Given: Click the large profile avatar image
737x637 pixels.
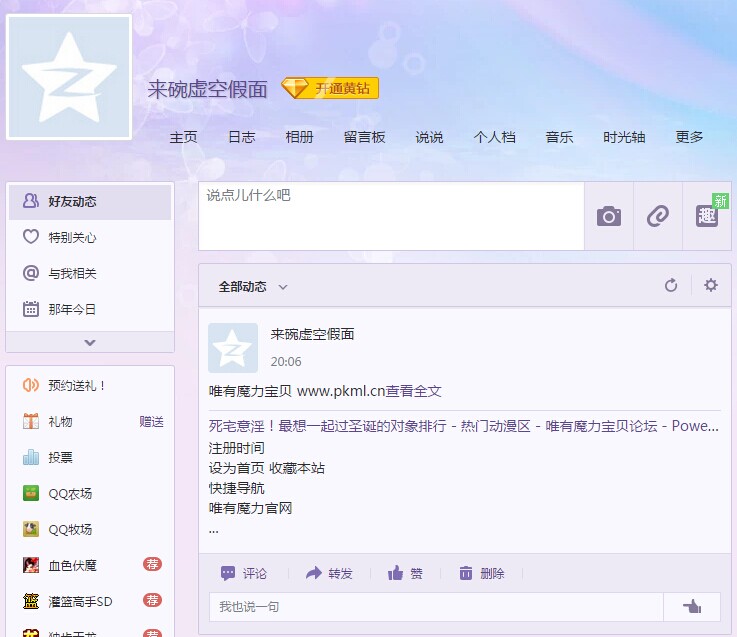Looking at the screenshot, I should point(69,77).
